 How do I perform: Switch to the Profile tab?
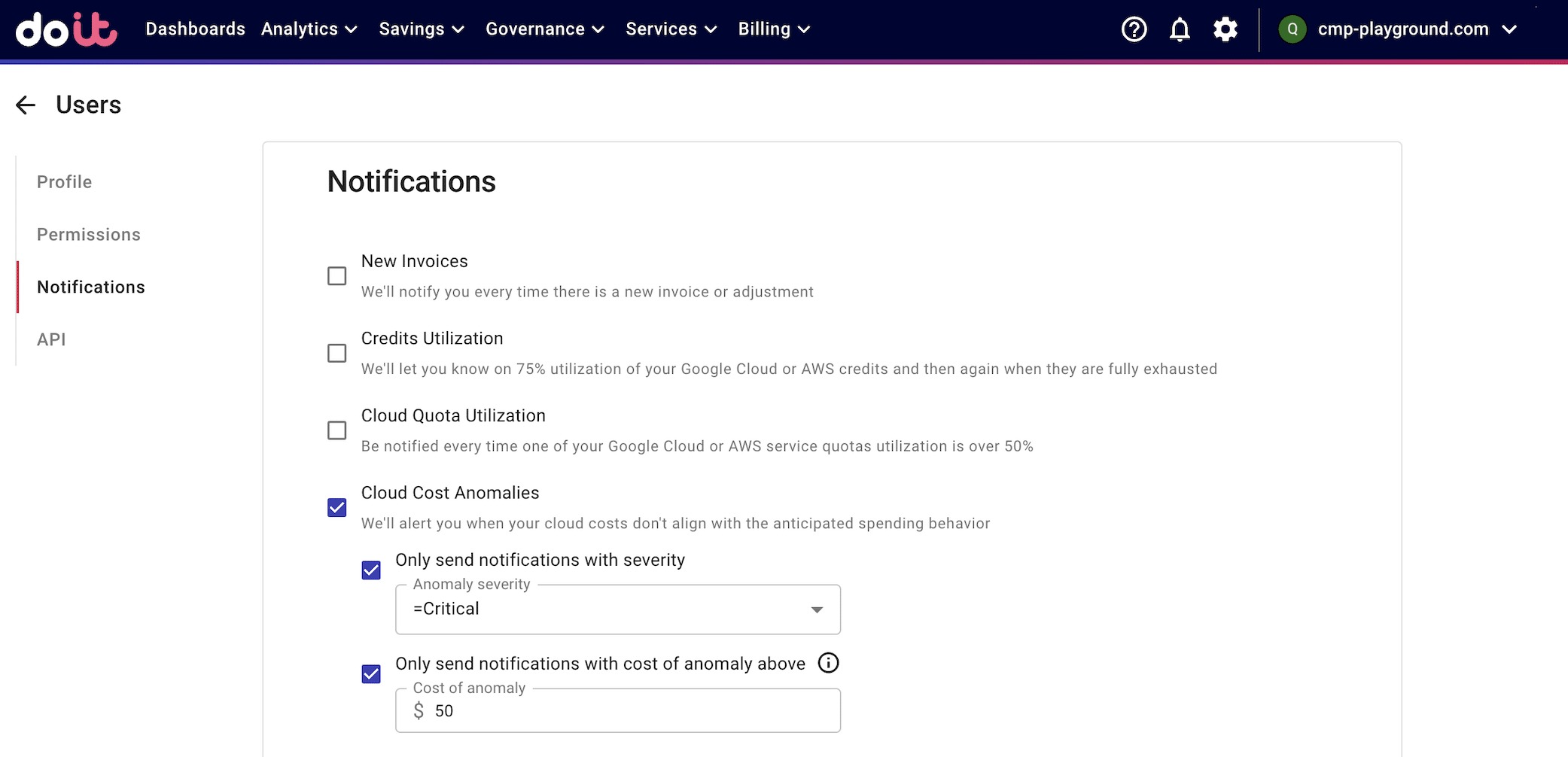65,182
